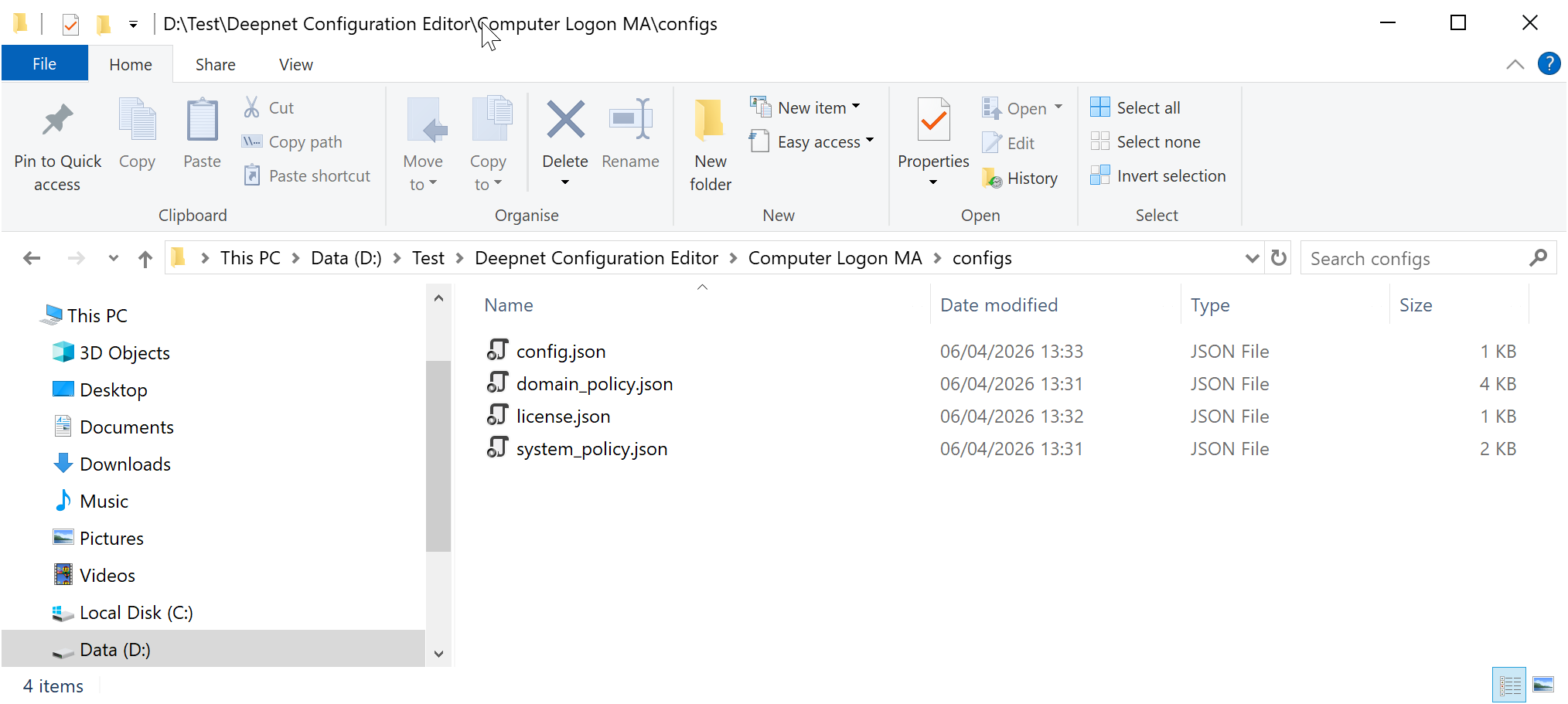This screenshot has height=704, width=1568.
Task: Click Invert selection in ribbon
Action: pos(1158,176)
